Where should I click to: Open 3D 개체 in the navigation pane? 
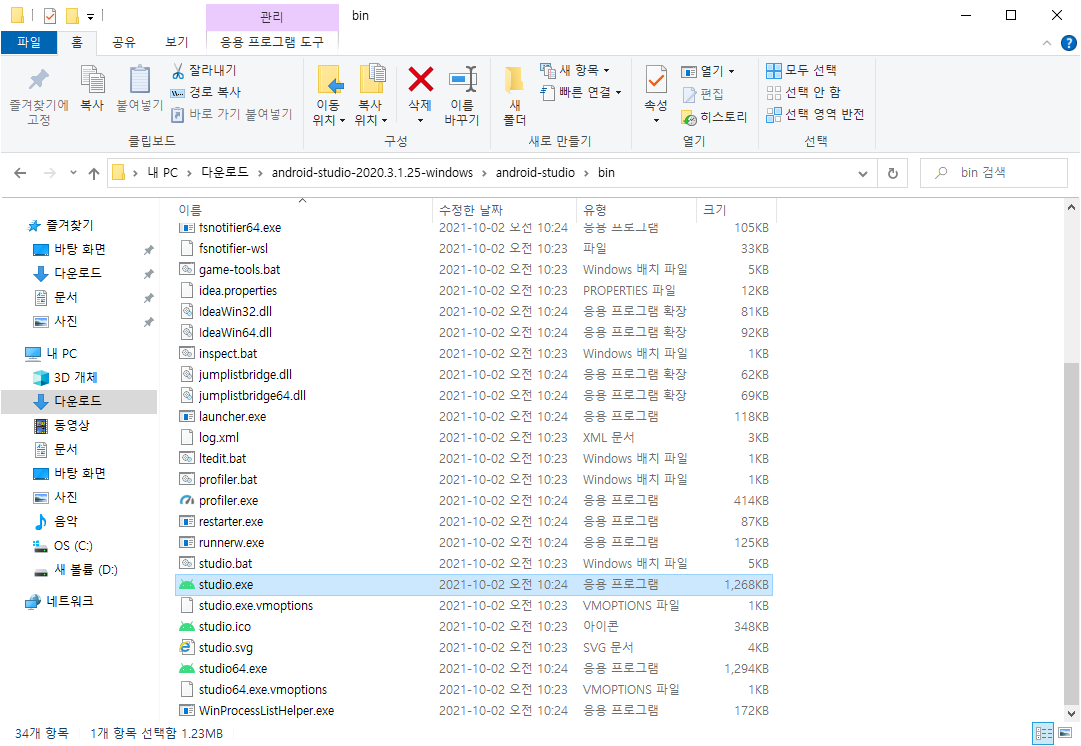[74, 378]
